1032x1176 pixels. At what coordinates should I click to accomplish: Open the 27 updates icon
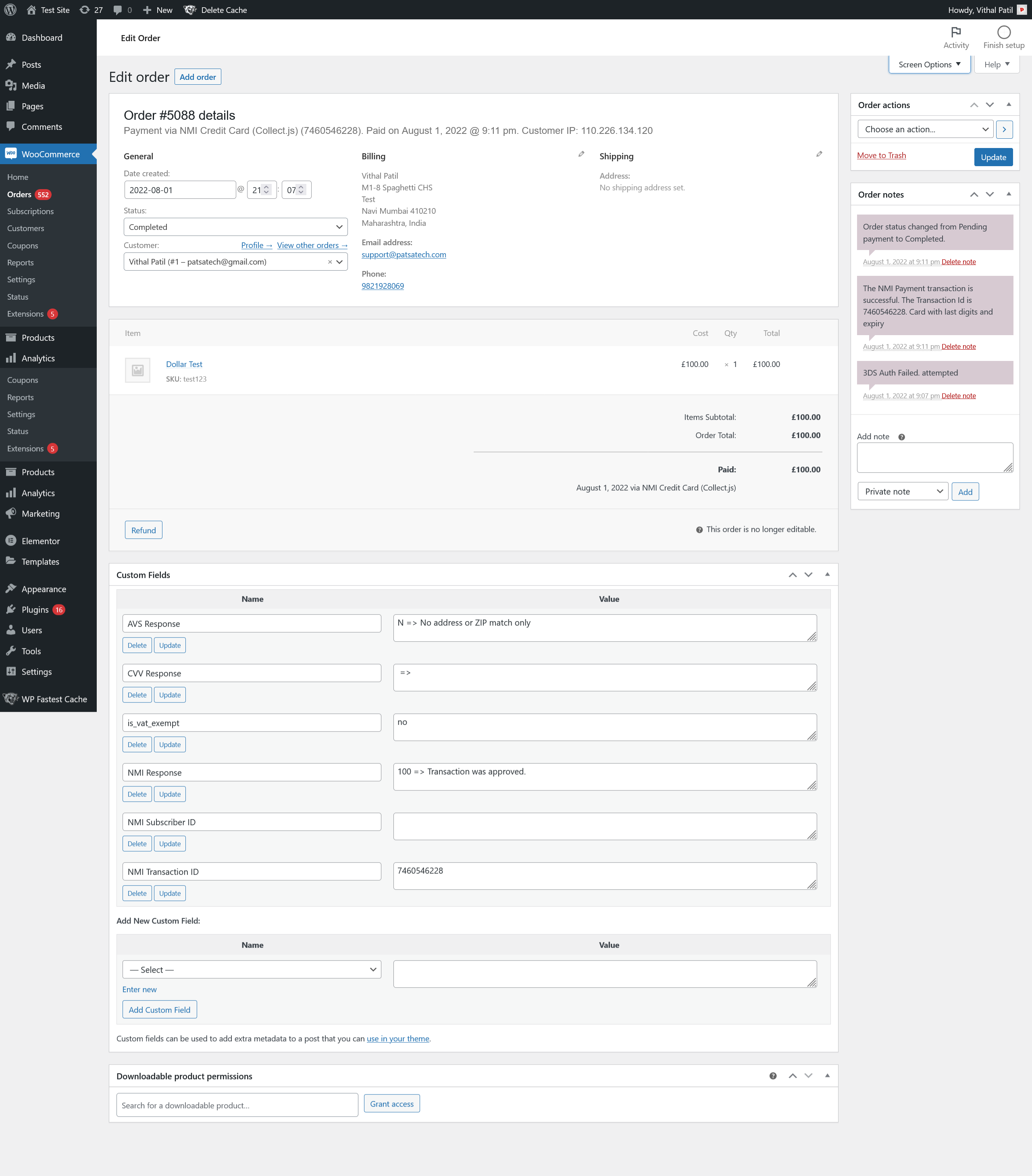92,10
